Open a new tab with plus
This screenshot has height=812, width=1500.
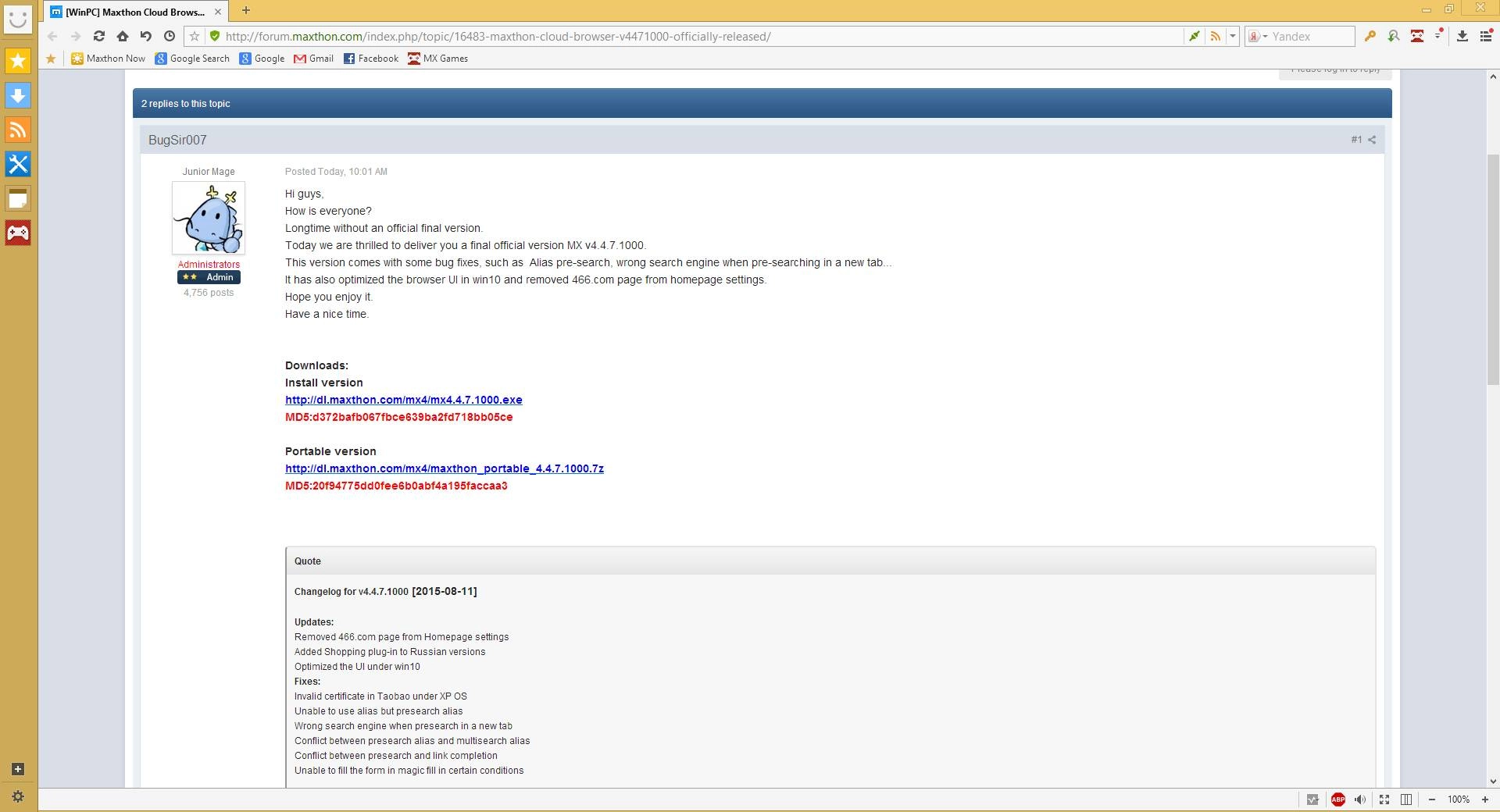pos(245,10)
